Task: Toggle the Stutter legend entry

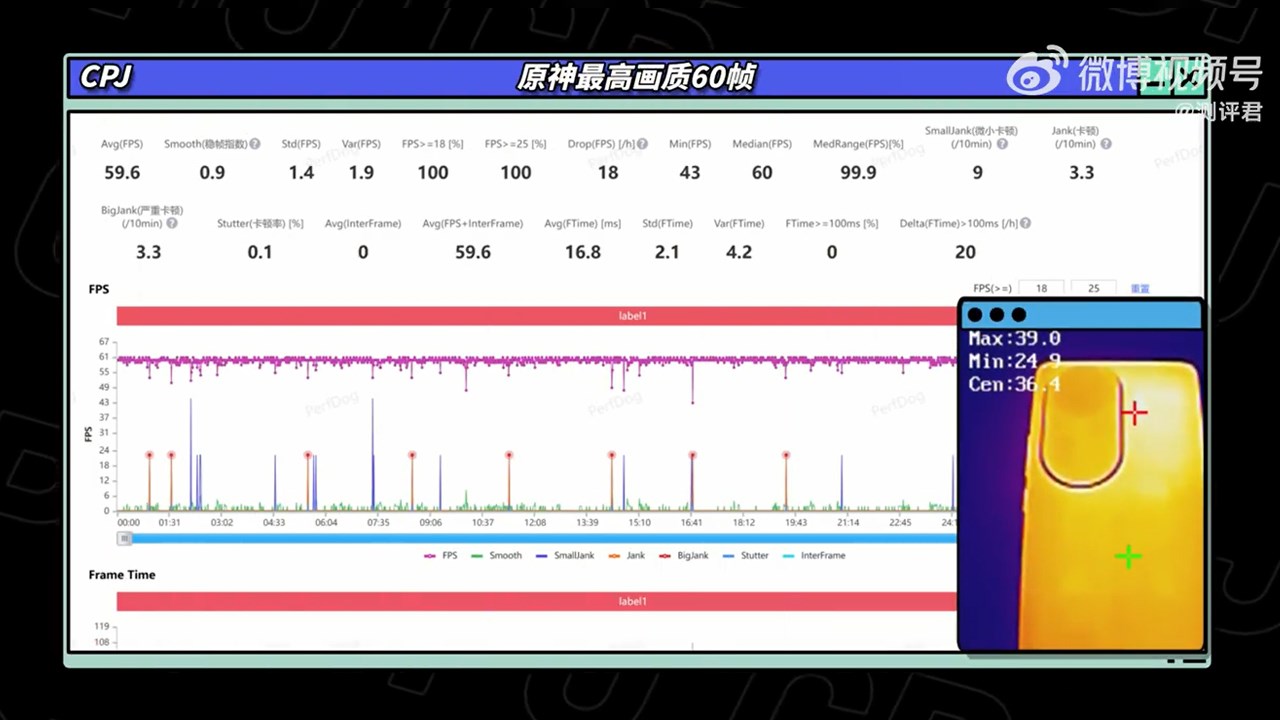Action: [x=745, y=555]
